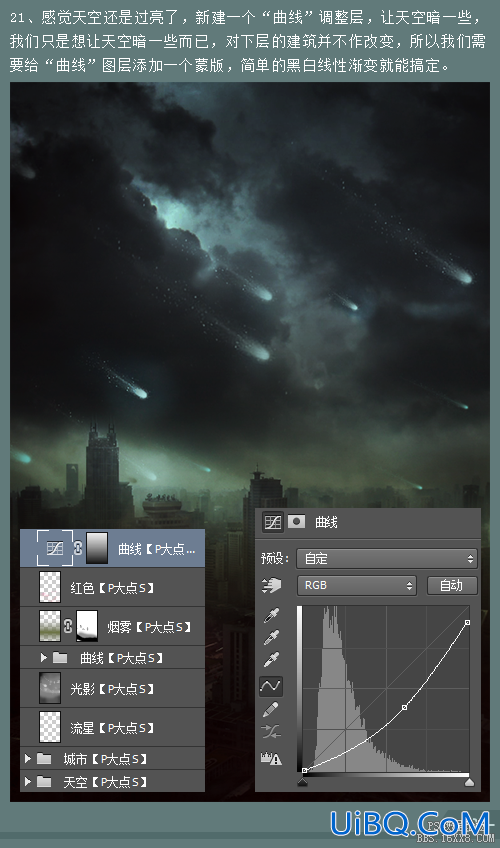
Task: Click the folder icon of 城市 group
Action: pyautogui.click(x=44, y=759)
